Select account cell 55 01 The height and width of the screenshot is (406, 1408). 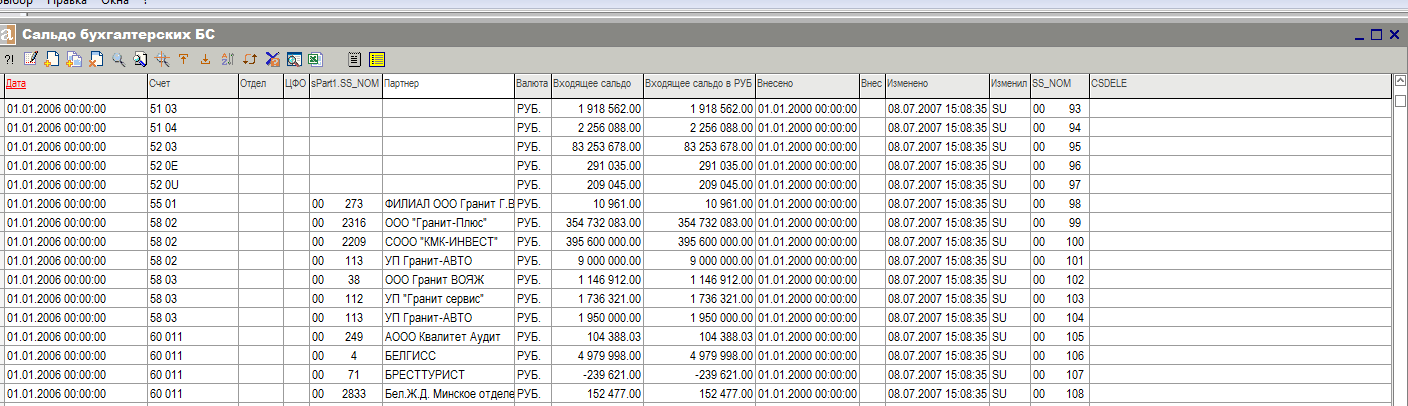192,203
